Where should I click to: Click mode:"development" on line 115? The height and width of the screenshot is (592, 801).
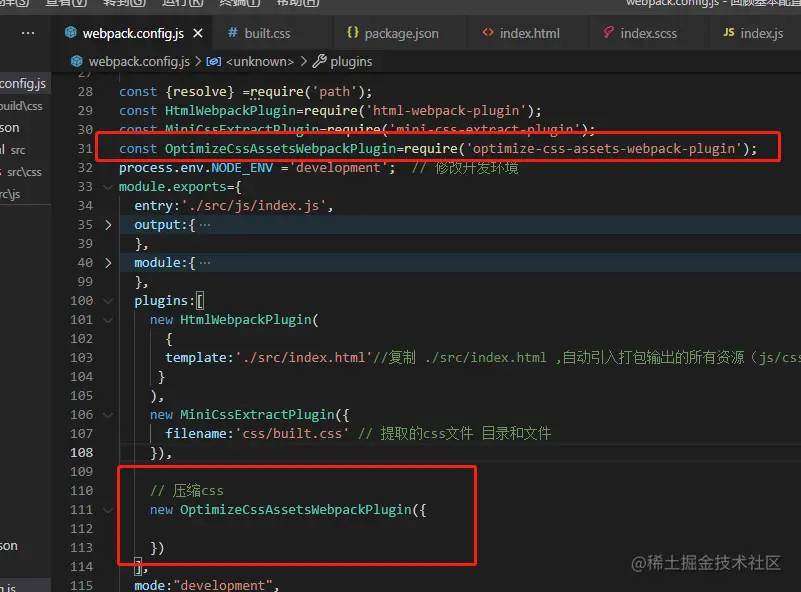point(203,585)
